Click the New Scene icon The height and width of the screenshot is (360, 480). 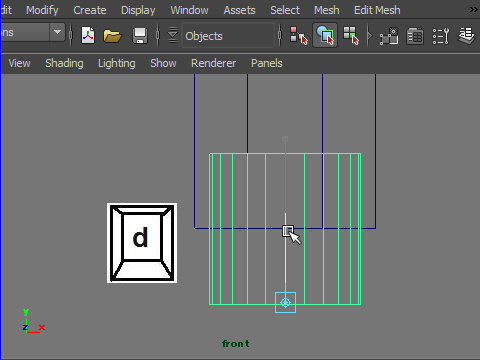pos(88,35)
